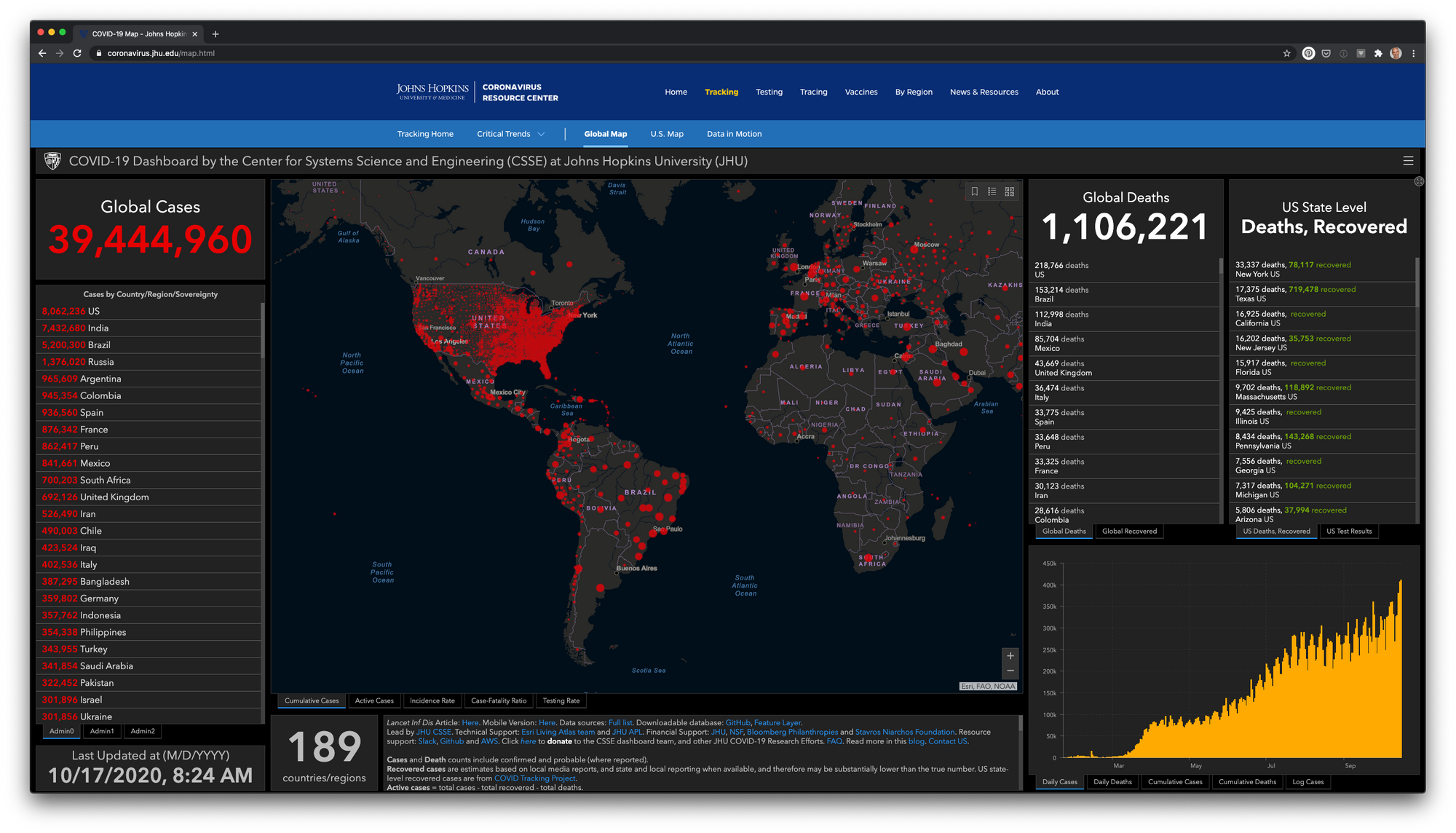Open the dashboard hamburger menu
The image size is (1456, 833).
(x=1408, y=161)
